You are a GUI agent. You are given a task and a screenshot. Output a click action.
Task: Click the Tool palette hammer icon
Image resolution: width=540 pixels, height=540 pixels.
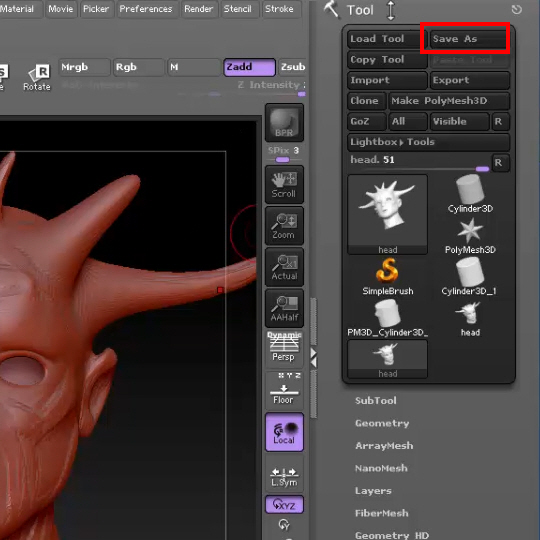332,9
